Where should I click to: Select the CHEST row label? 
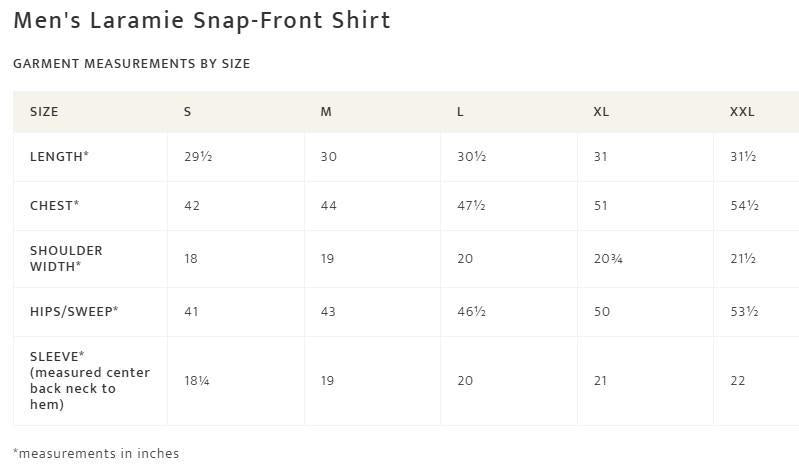[x=54, y=206]
